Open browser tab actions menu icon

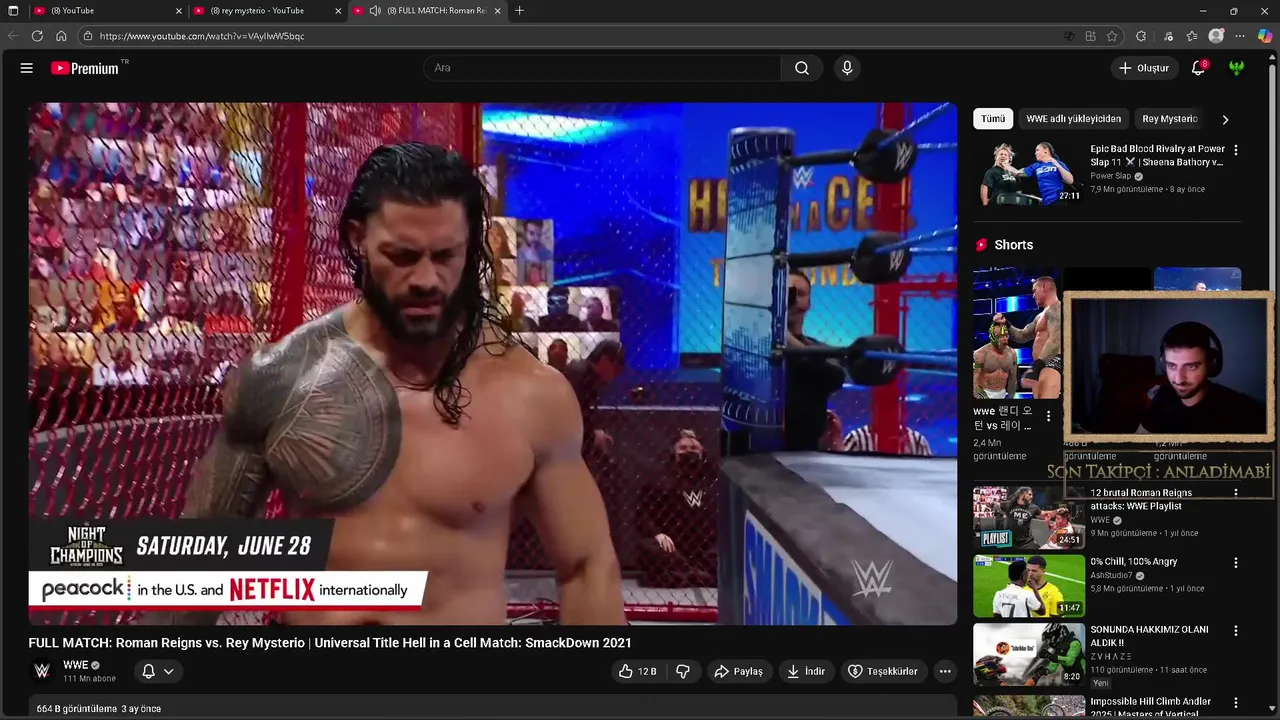(x=13, y=11)
